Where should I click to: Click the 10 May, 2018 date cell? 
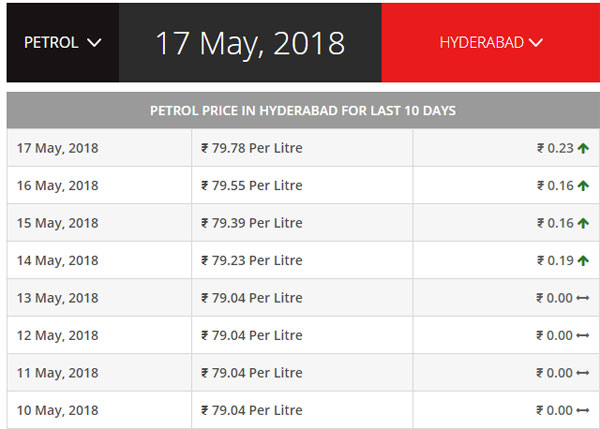[x=99, y=410]
